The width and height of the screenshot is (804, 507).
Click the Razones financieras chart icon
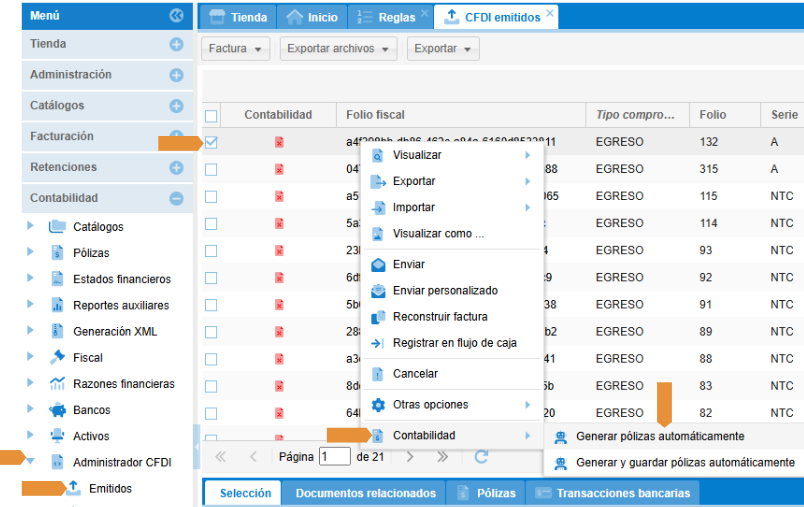pos(57,384)
